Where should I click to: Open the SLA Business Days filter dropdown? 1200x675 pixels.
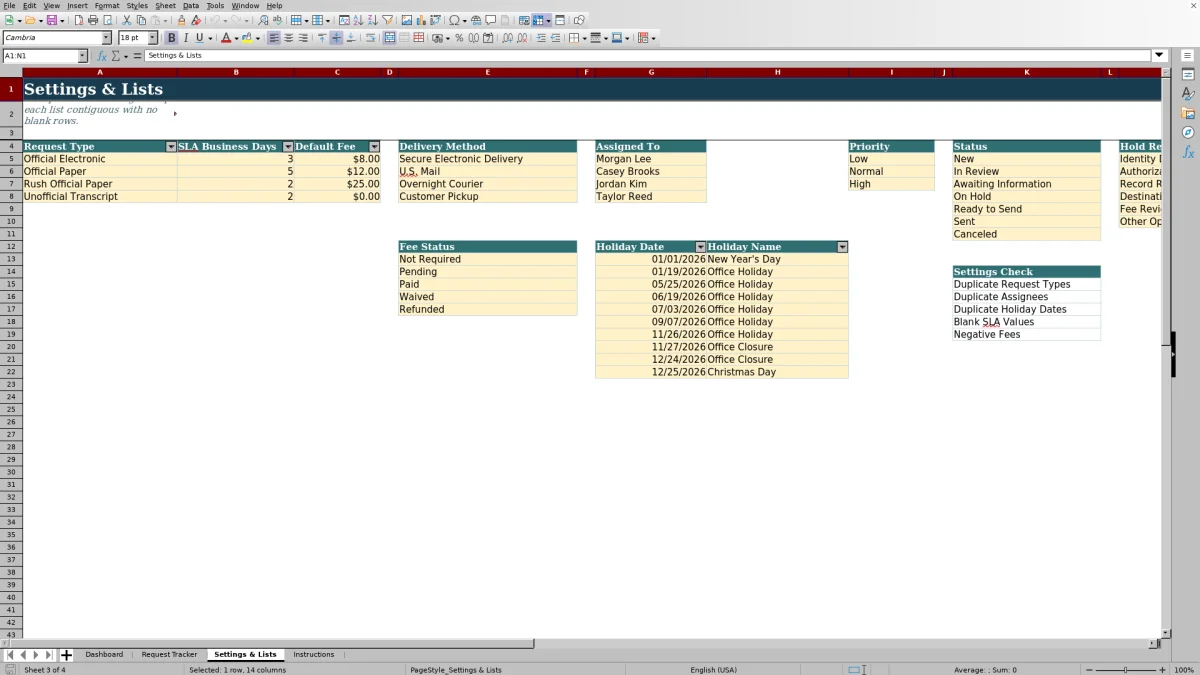click(287, 147)
